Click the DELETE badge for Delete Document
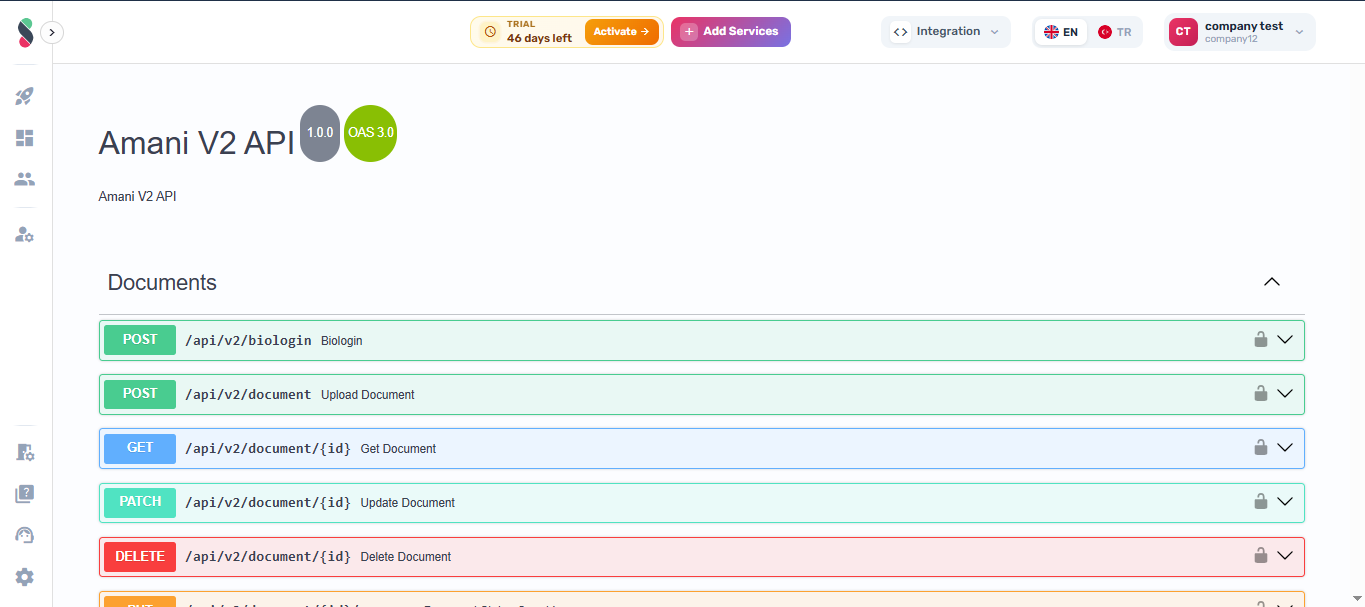This screenshot has width=1365, height=607. tap(140, 557)
